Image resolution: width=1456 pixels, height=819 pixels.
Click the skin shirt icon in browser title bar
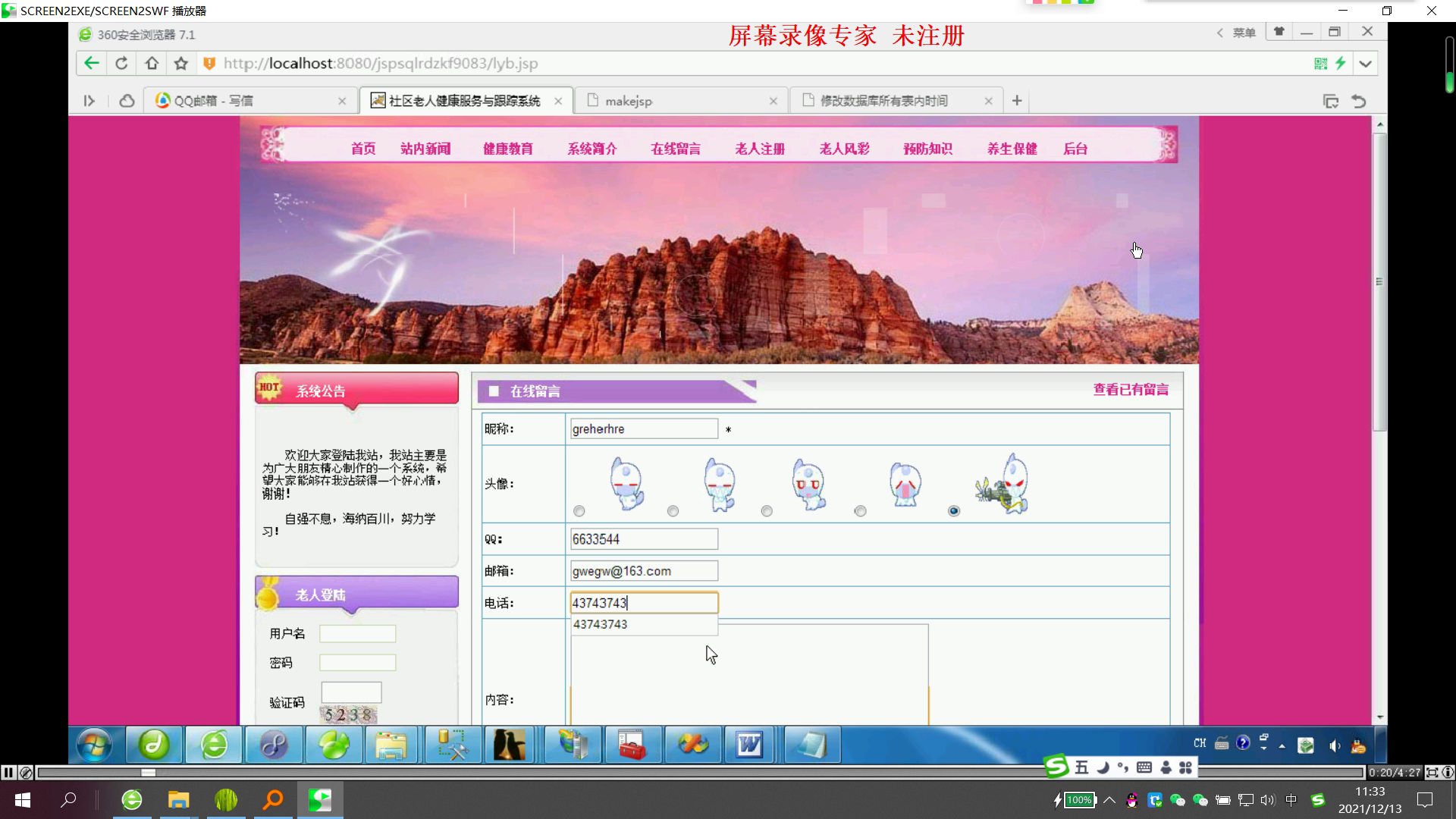pyautogui.click(x=1279, y=32)
